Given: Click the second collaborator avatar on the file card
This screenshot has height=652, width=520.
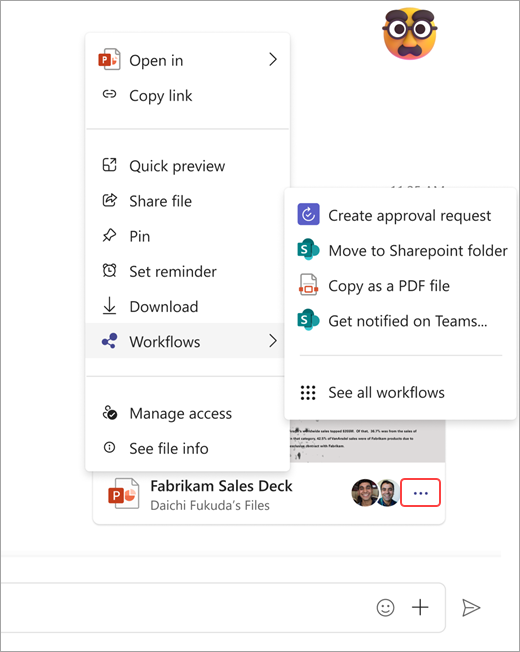Looking at the screenshot, I should pyautogui.click(x=389, y=493).
